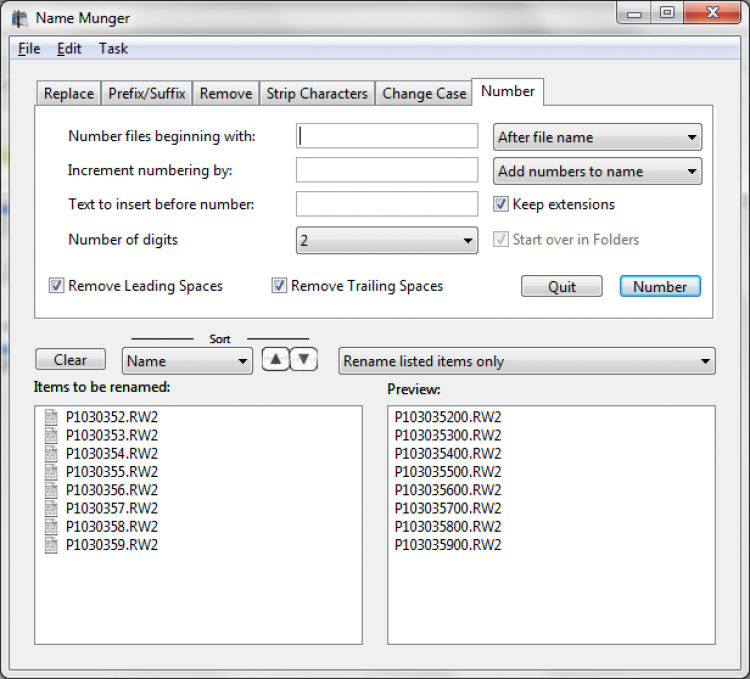This screenshot has height=679, width=750.
Task: Click file icon next to P1030359.RW2
Action: pyautogui.click(x=51, y=545)
